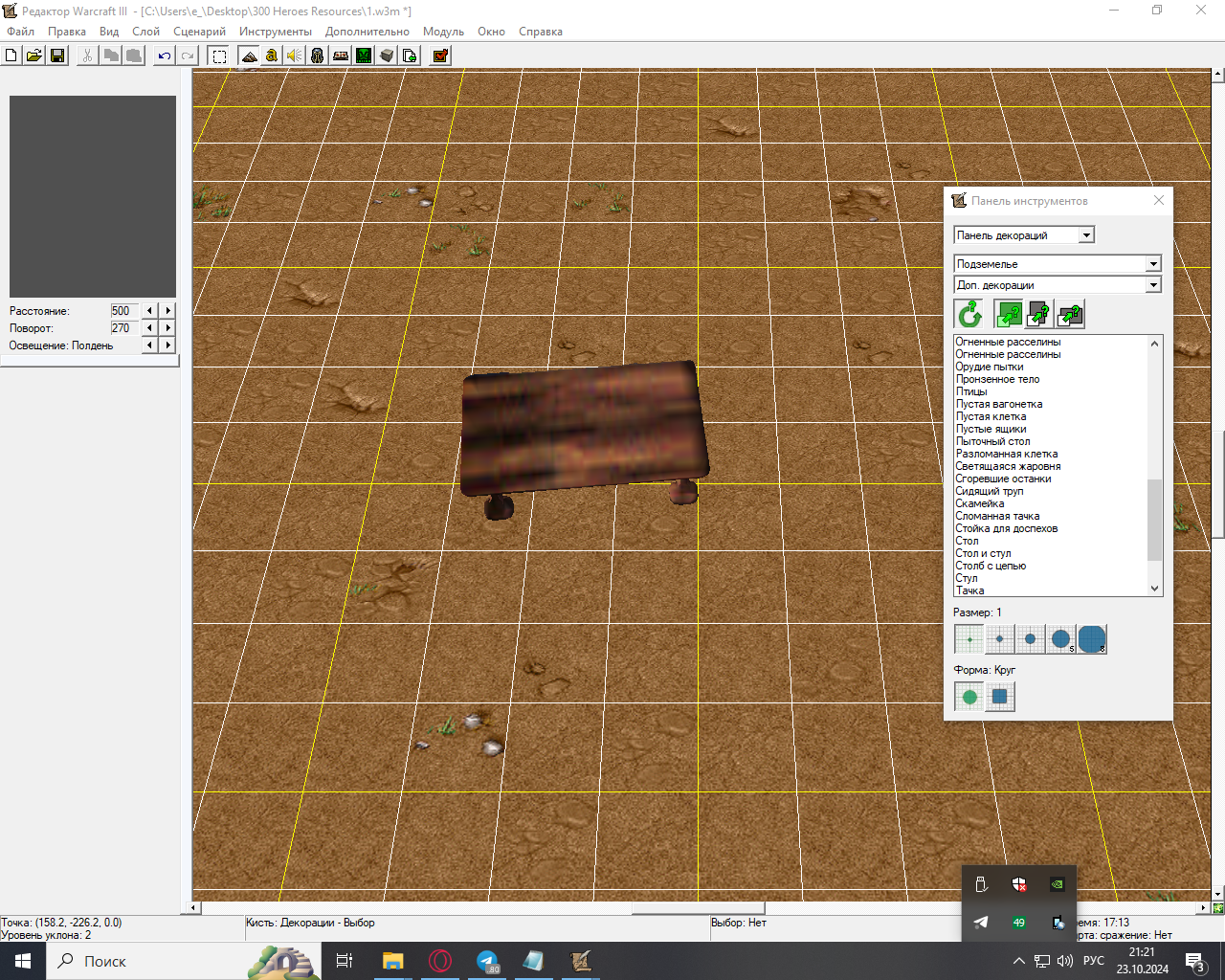Open the Terrain Editor mountain icon

click(249, 56)
